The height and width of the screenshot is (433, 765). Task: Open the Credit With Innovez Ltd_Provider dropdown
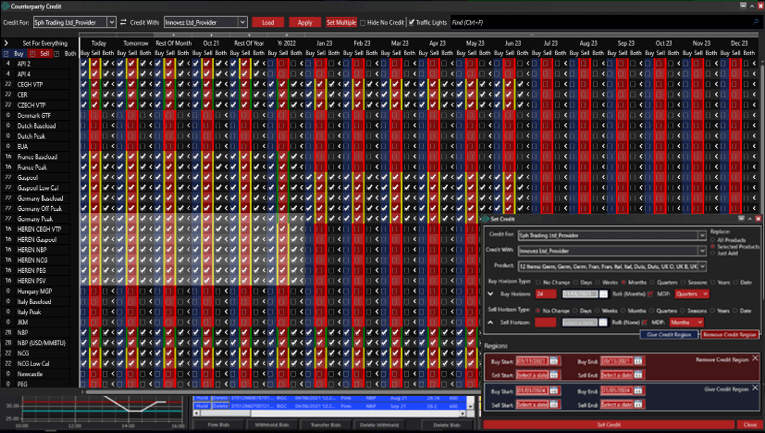[x=242, y=22]
